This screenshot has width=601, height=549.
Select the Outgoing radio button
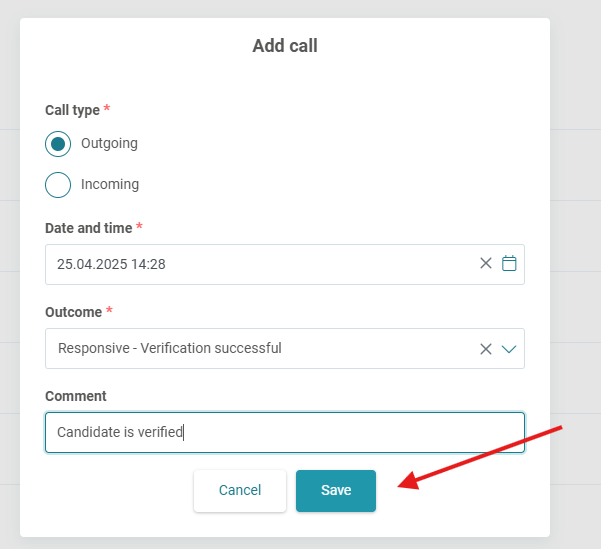click(58, 144)
